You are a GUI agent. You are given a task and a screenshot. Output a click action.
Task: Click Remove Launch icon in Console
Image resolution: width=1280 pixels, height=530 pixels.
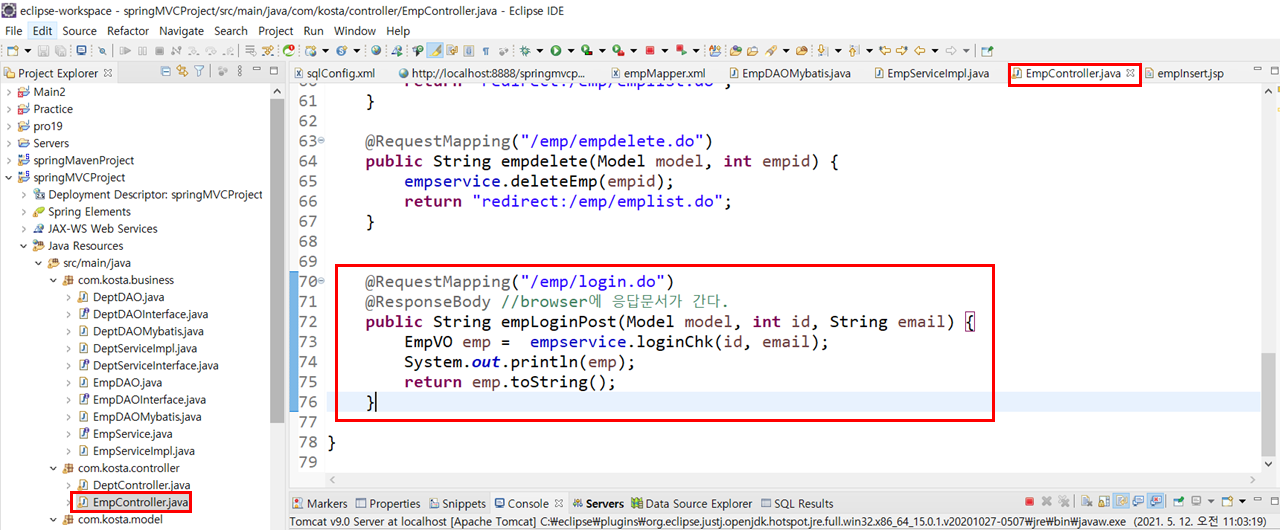1046,502
